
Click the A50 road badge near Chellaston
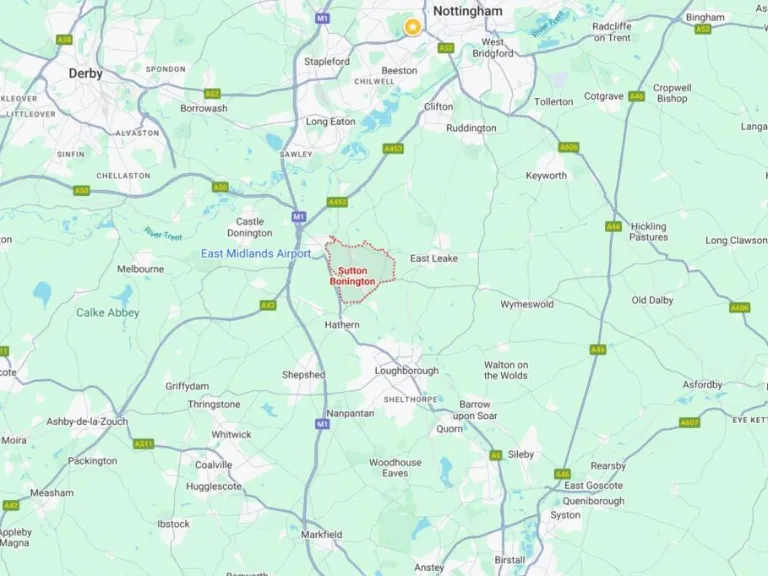82,191
